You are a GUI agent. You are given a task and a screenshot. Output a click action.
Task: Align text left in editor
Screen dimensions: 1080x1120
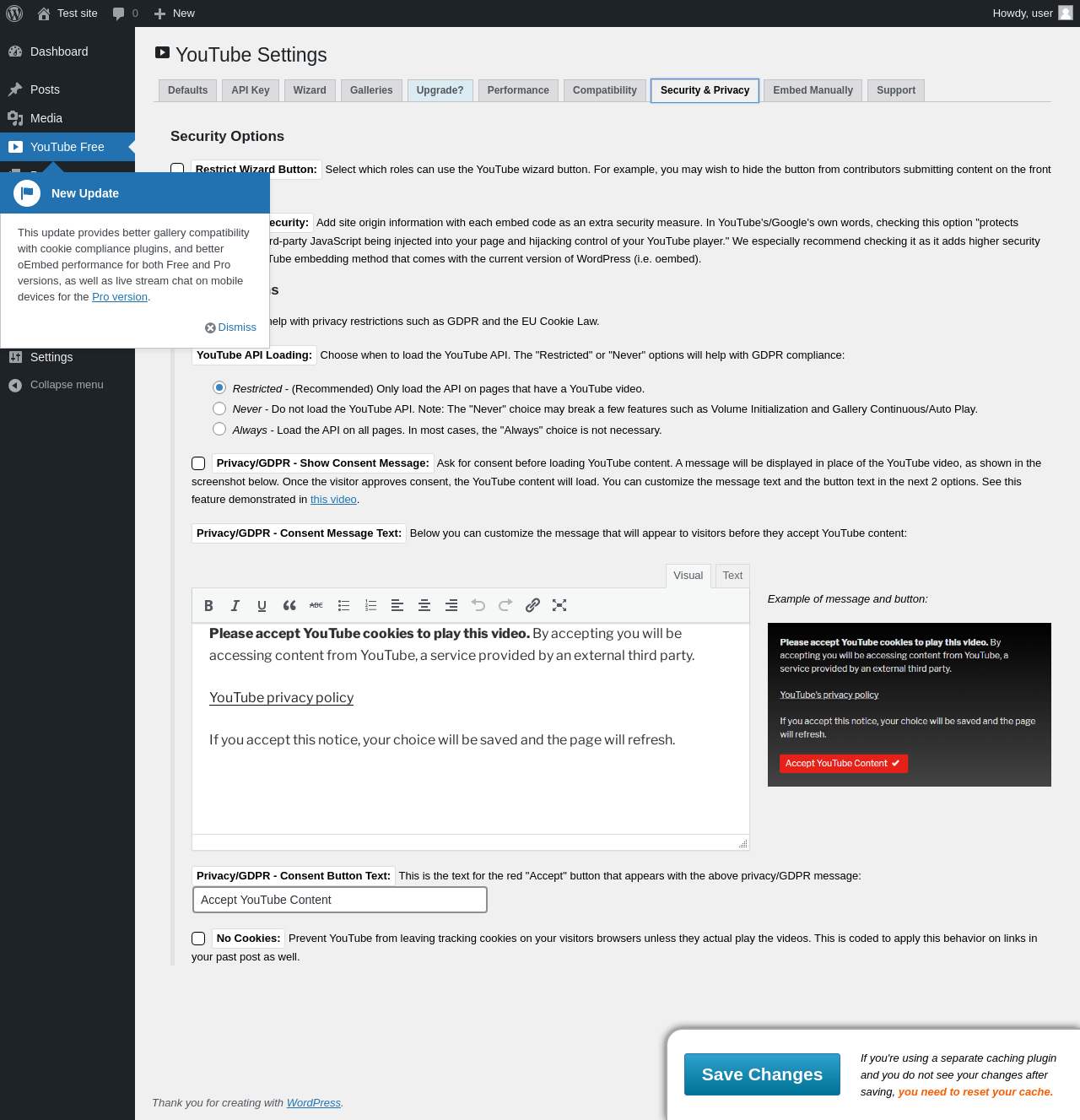point(397,605)
